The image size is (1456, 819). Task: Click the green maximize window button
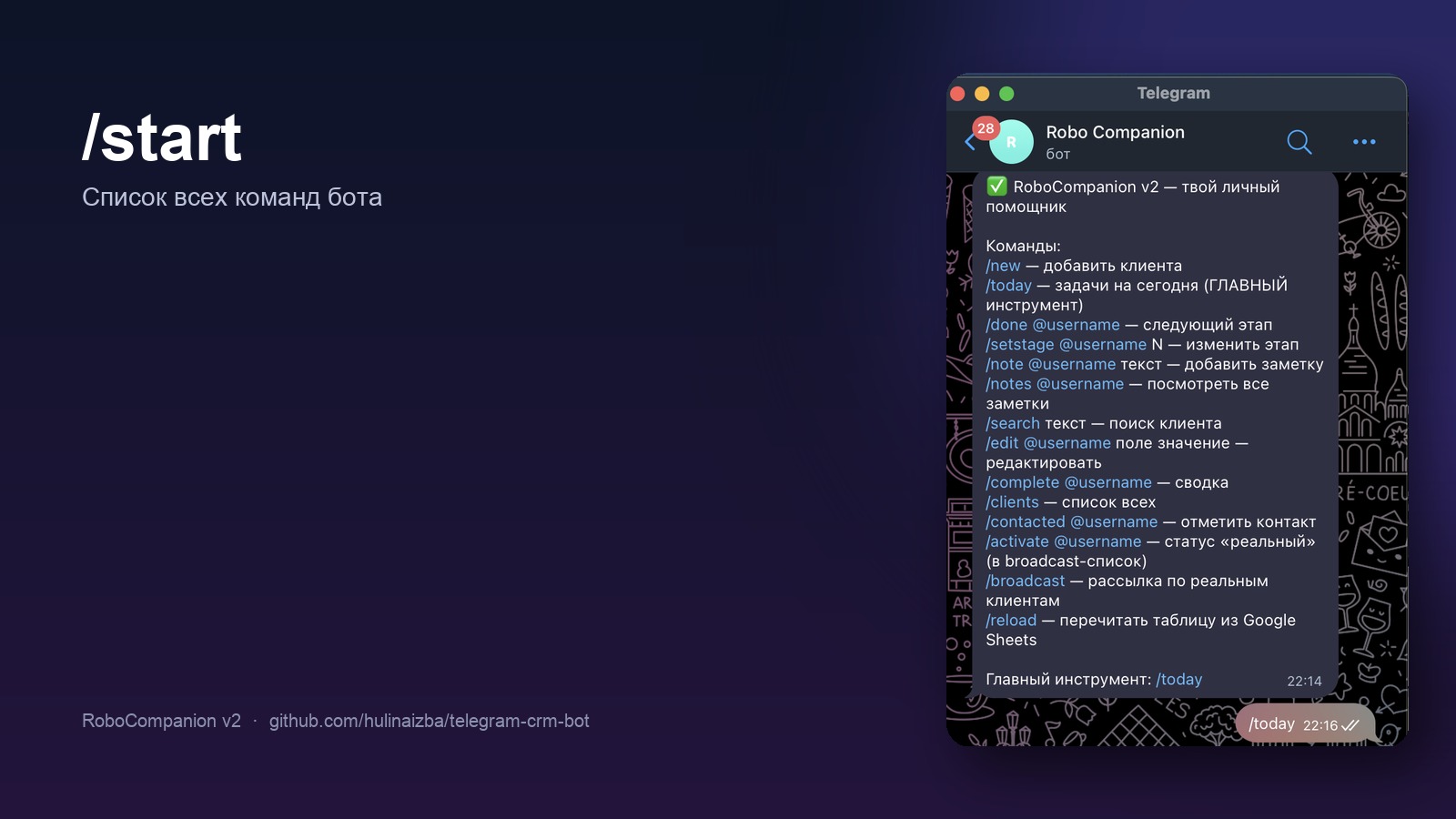click(x=1006, y=94)
